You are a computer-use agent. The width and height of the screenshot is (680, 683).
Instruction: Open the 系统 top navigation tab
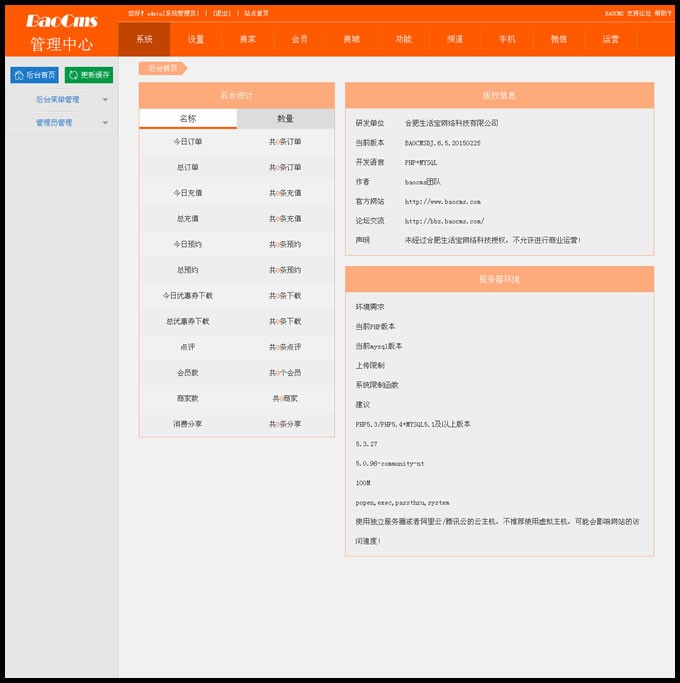[x=144, y=39]
